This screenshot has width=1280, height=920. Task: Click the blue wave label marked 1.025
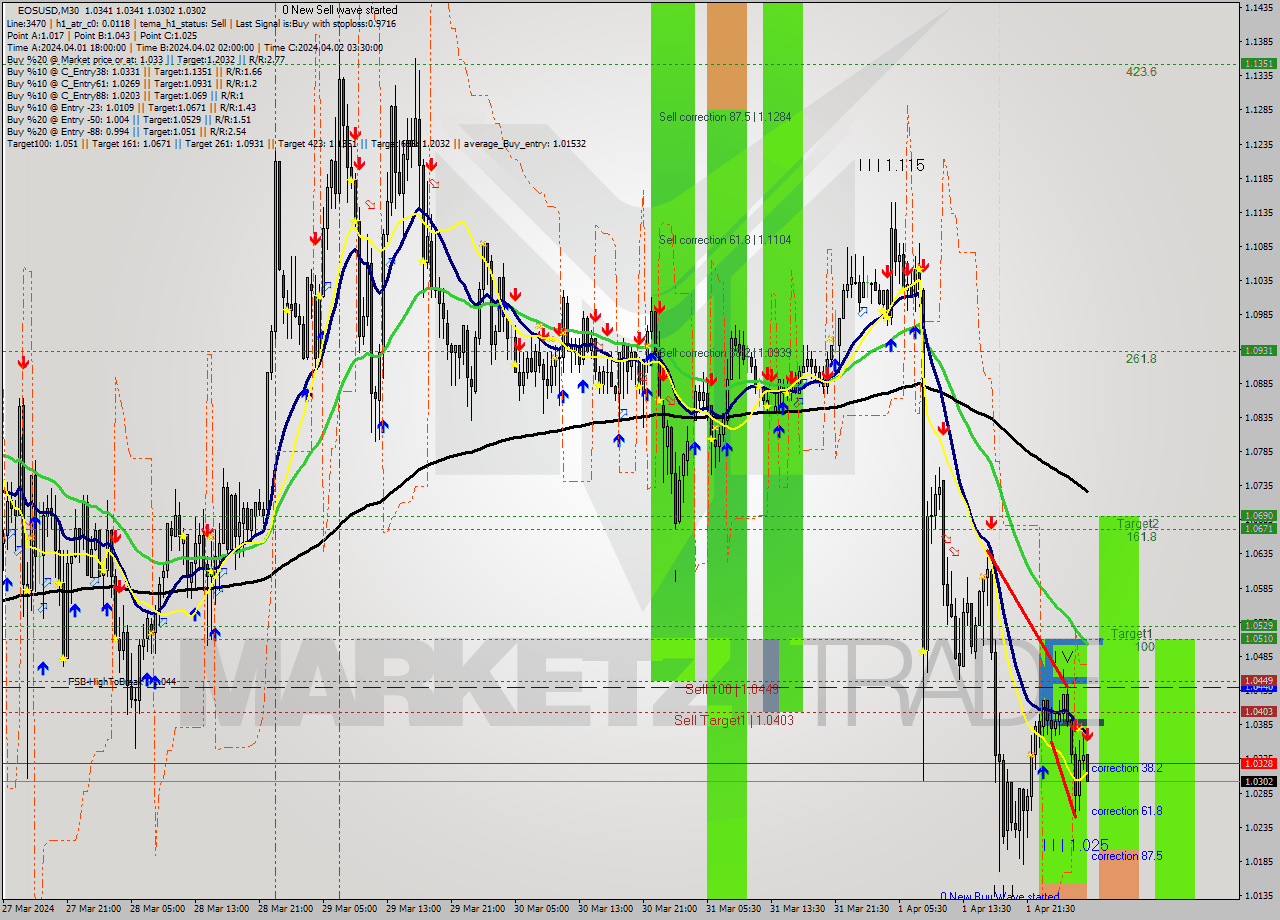coord(1074,845)
